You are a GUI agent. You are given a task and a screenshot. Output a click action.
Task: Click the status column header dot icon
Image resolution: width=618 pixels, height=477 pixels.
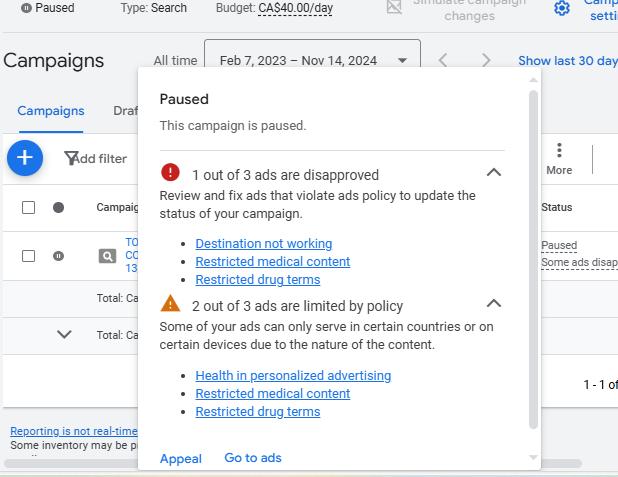[58, 207]
